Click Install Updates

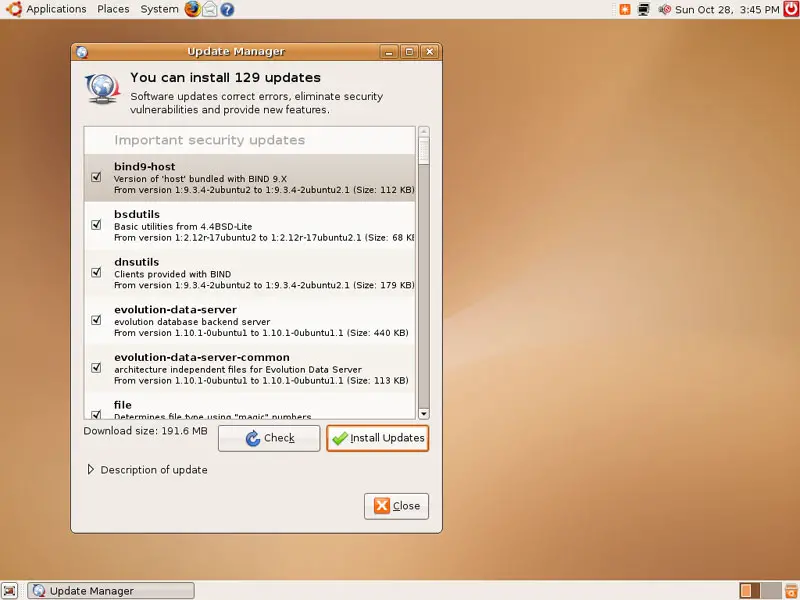[x=378, y=438]
